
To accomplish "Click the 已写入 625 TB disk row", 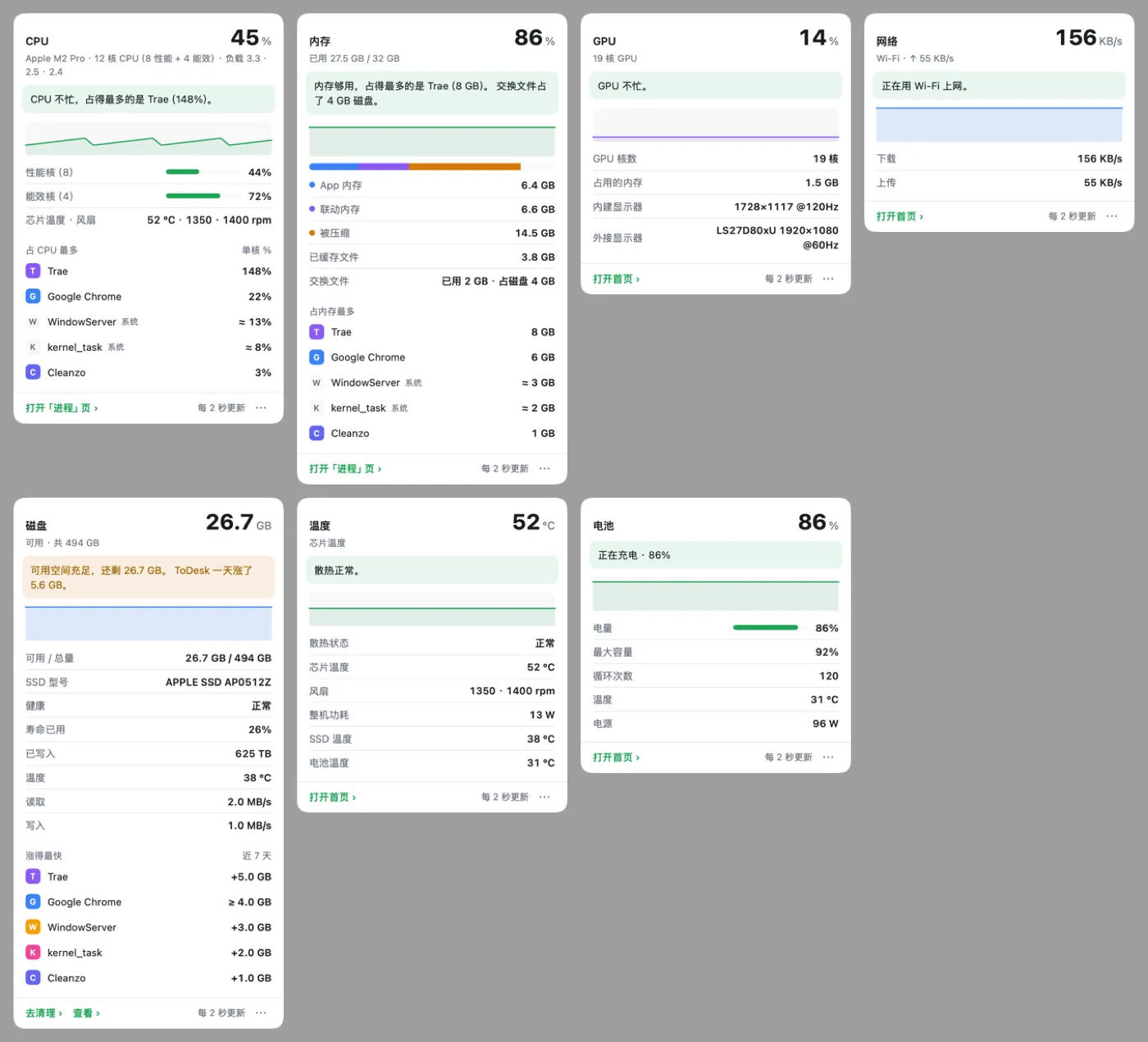I will (x=148, y=753).
